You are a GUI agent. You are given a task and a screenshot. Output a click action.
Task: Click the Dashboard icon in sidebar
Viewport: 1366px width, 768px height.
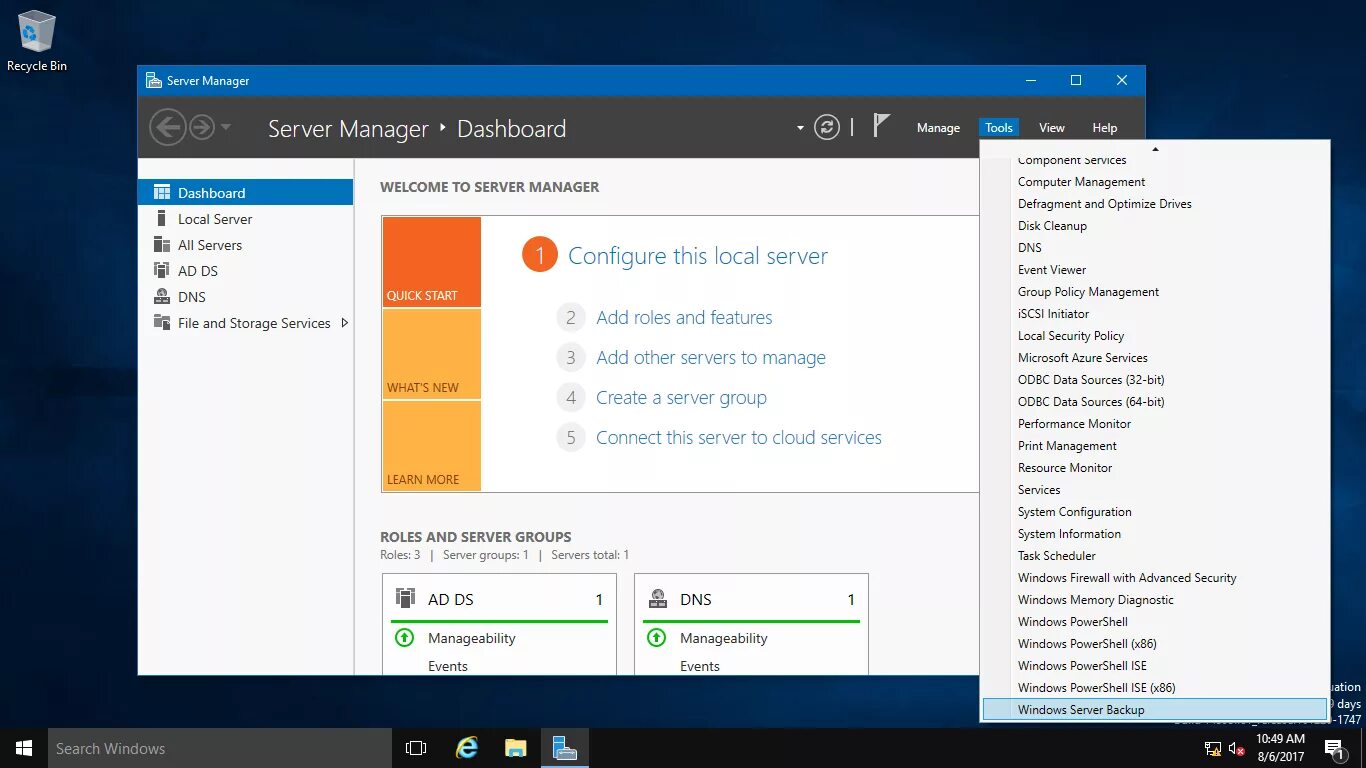(161, 192)
